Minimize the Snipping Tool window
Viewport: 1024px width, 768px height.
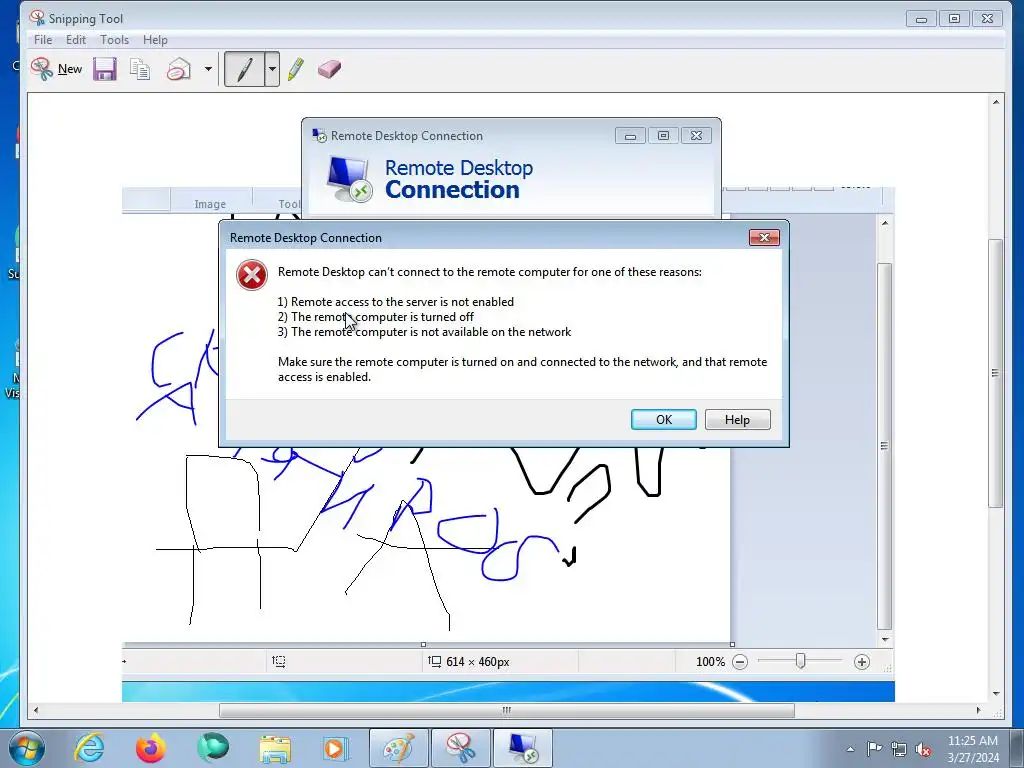click(x=921, y=19)
